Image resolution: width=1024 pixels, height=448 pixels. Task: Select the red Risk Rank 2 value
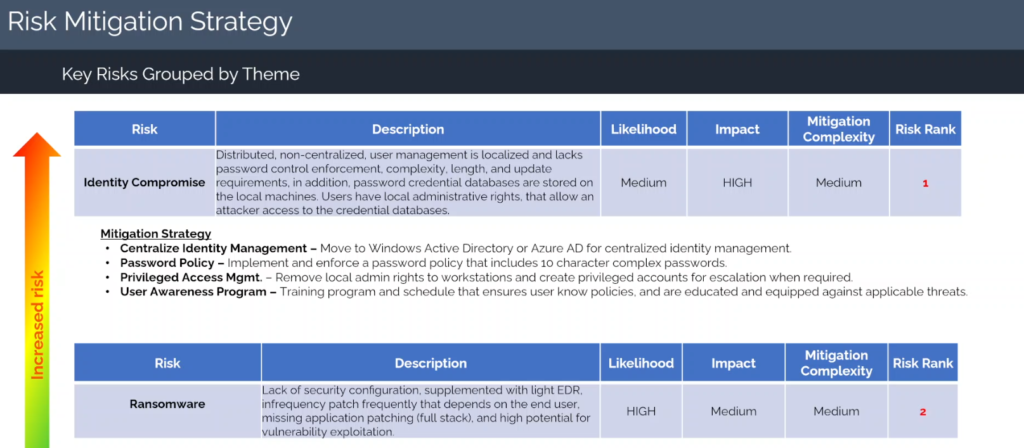click(x=923, y=410)
